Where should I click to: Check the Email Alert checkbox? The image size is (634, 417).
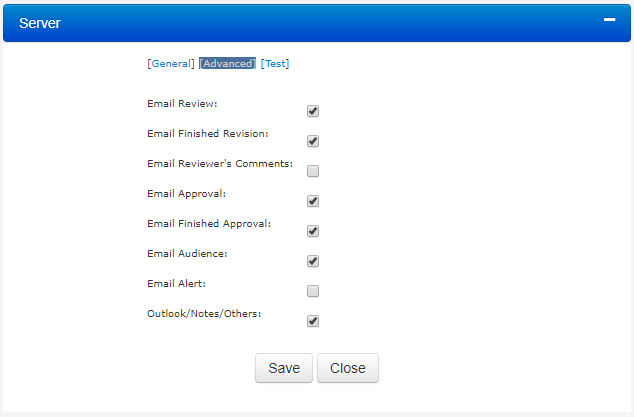313,291
